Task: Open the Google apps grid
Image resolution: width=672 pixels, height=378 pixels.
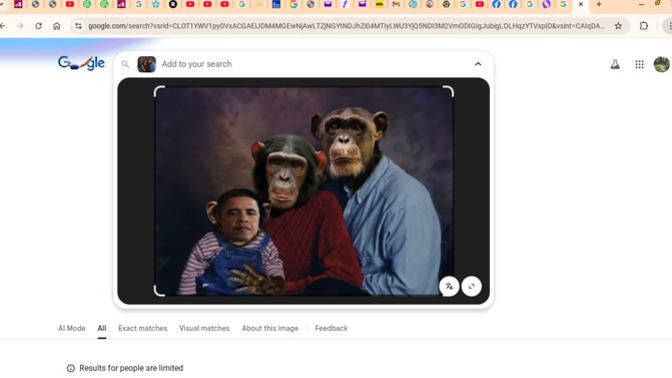Action: [639, 64]
